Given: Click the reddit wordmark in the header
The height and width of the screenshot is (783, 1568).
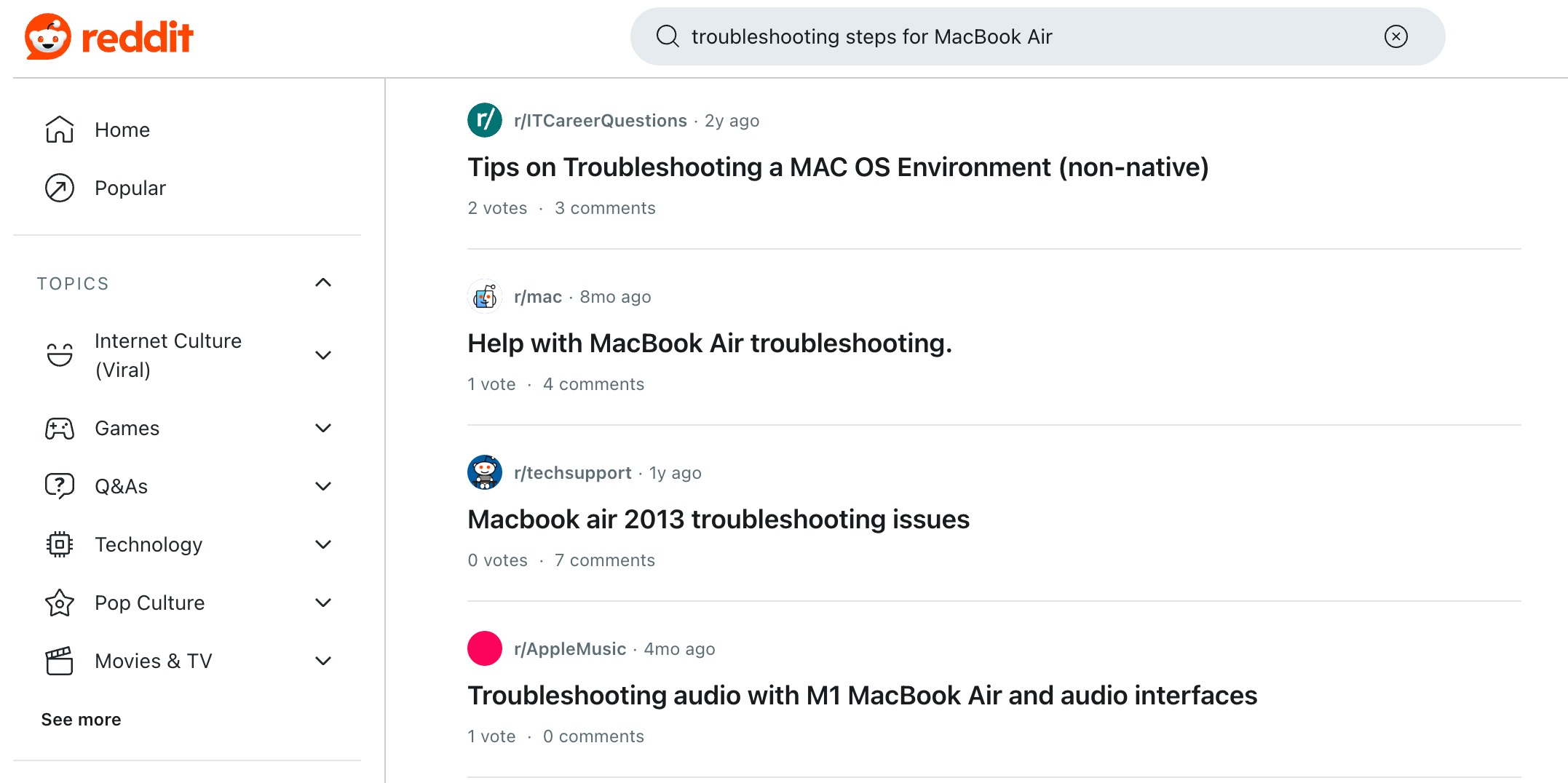Looking at the screenshot, I should coord(137,37).
